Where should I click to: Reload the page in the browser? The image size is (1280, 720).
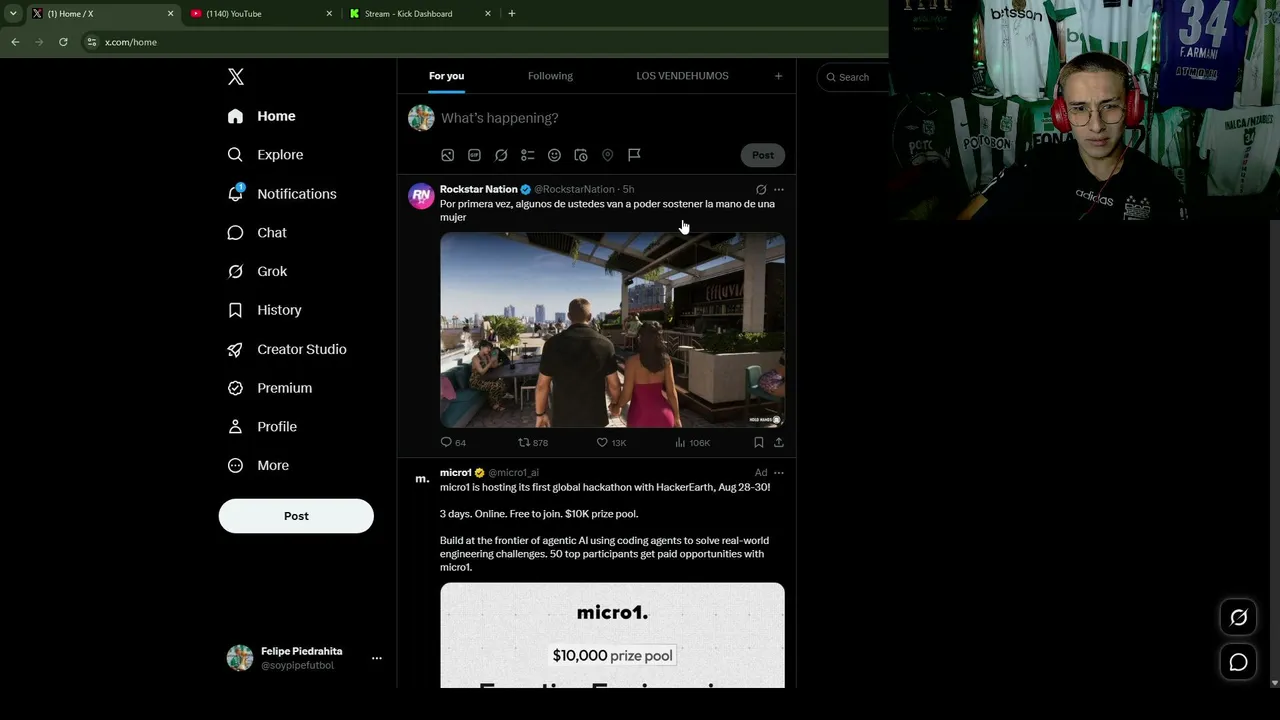63,42
